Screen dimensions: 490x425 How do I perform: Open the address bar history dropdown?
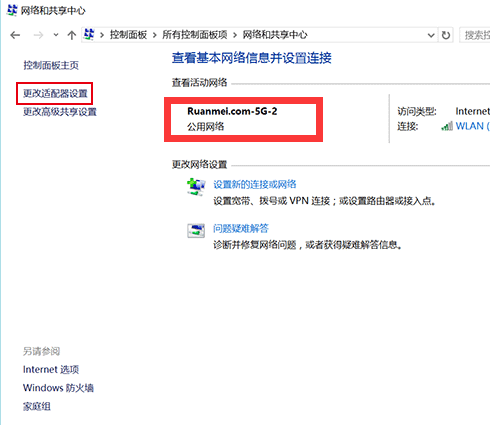431,35
